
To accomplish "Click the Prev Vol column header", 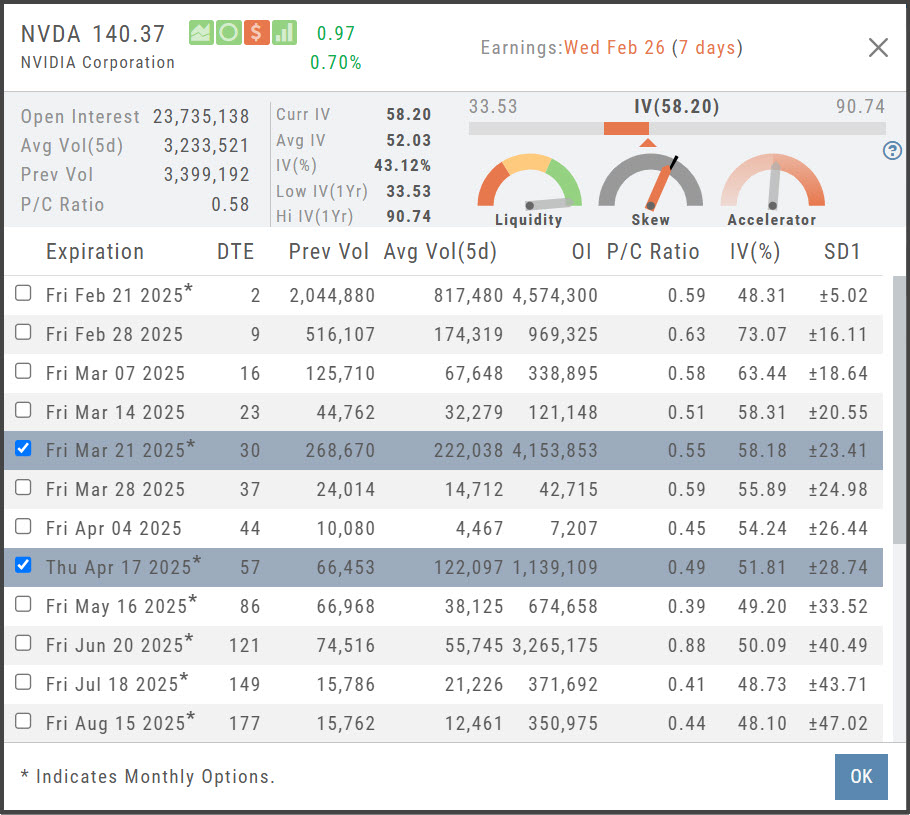I will 328,252.
